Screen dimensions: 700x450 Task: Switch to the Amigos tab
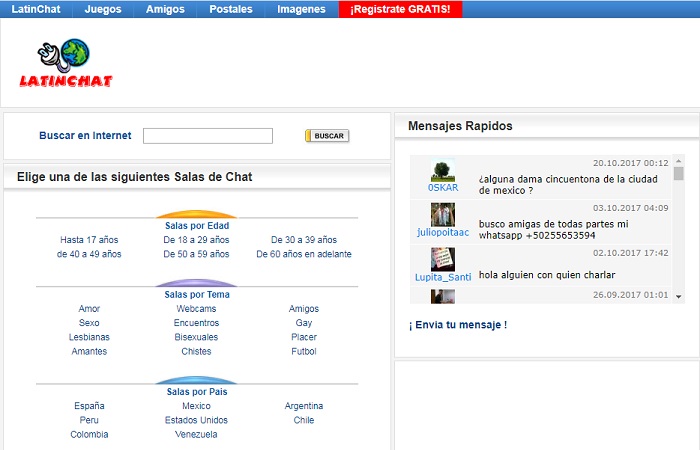pos(165,9)
